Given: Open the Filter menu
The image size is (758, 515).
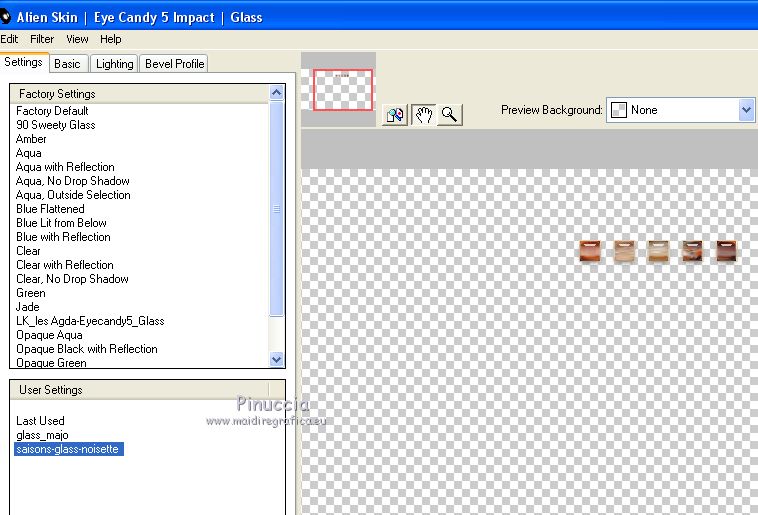Looking at the screenshot, I should pos(42,39).
